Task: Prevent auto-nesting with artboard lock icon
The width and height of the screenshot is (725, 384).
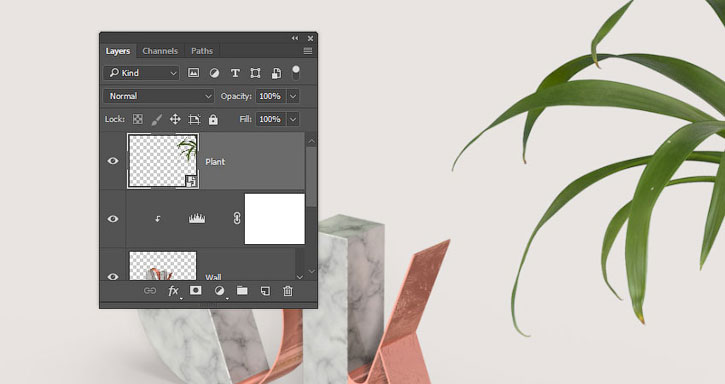Action: [194, 120]
